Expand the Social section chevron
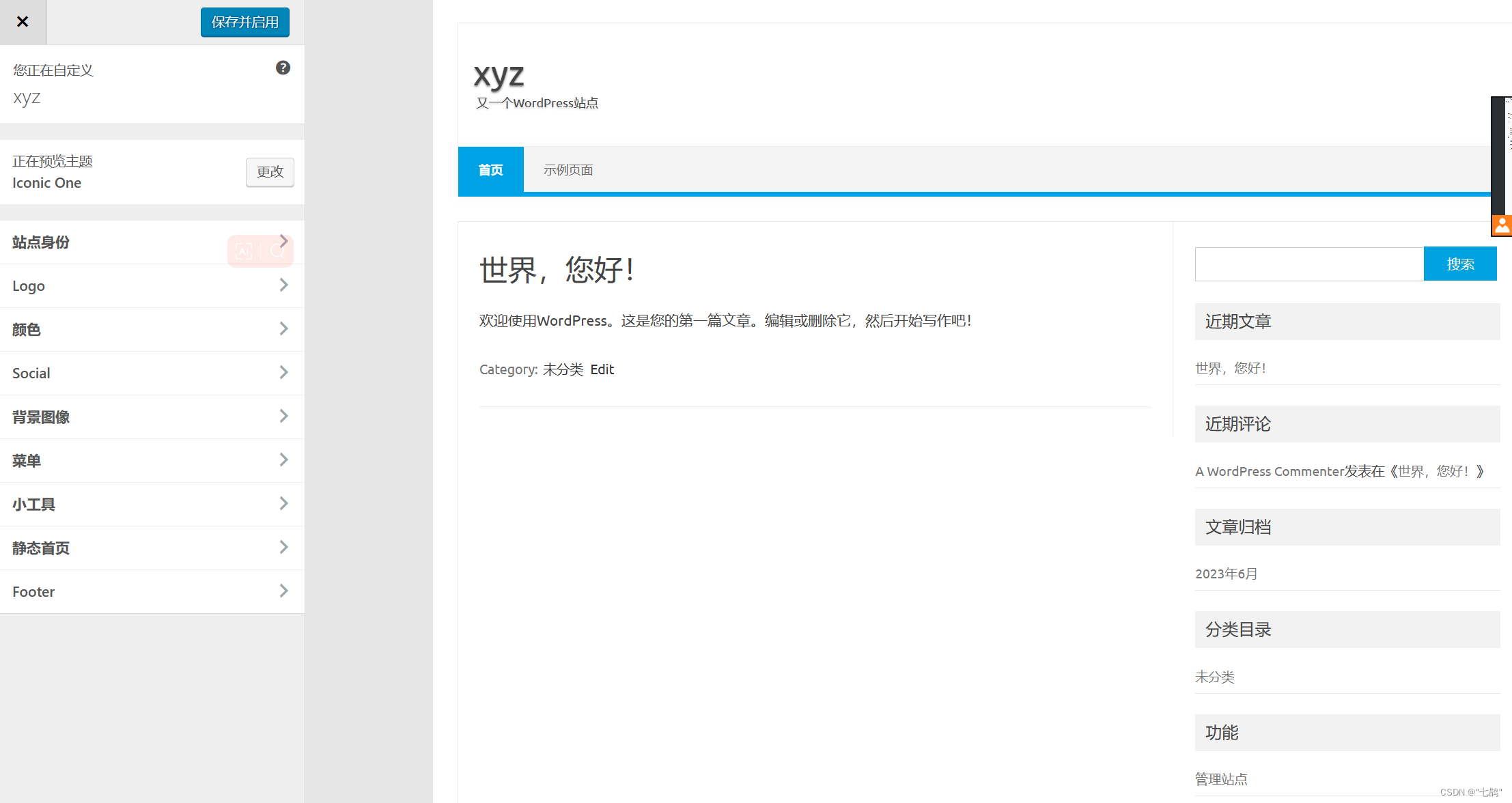Image resolution: width=1512 pixels, height=803 pixels. [283, 373]
